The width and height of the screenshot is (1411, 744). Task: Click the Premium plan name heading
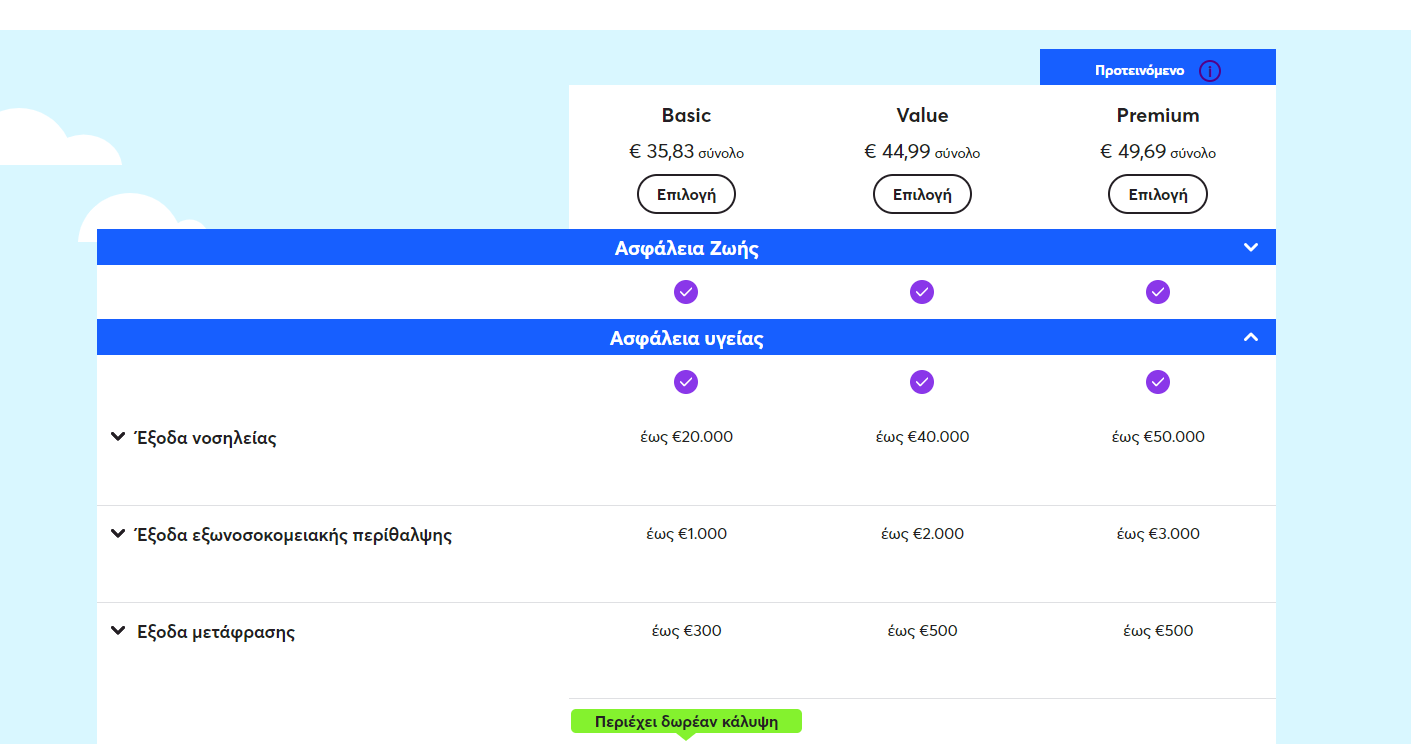click(1158, 116)
